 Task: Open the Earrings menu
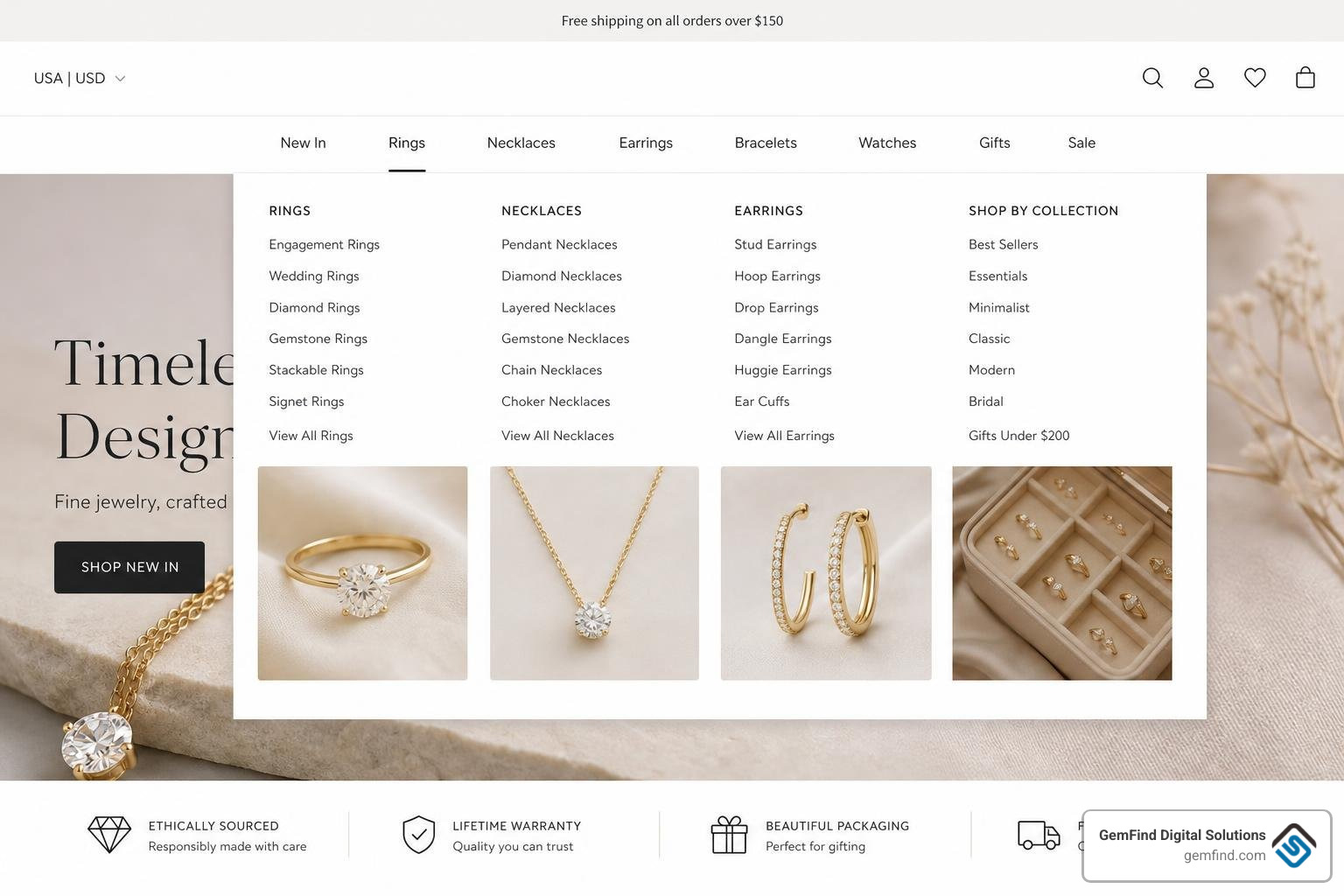tap(646, 143)
